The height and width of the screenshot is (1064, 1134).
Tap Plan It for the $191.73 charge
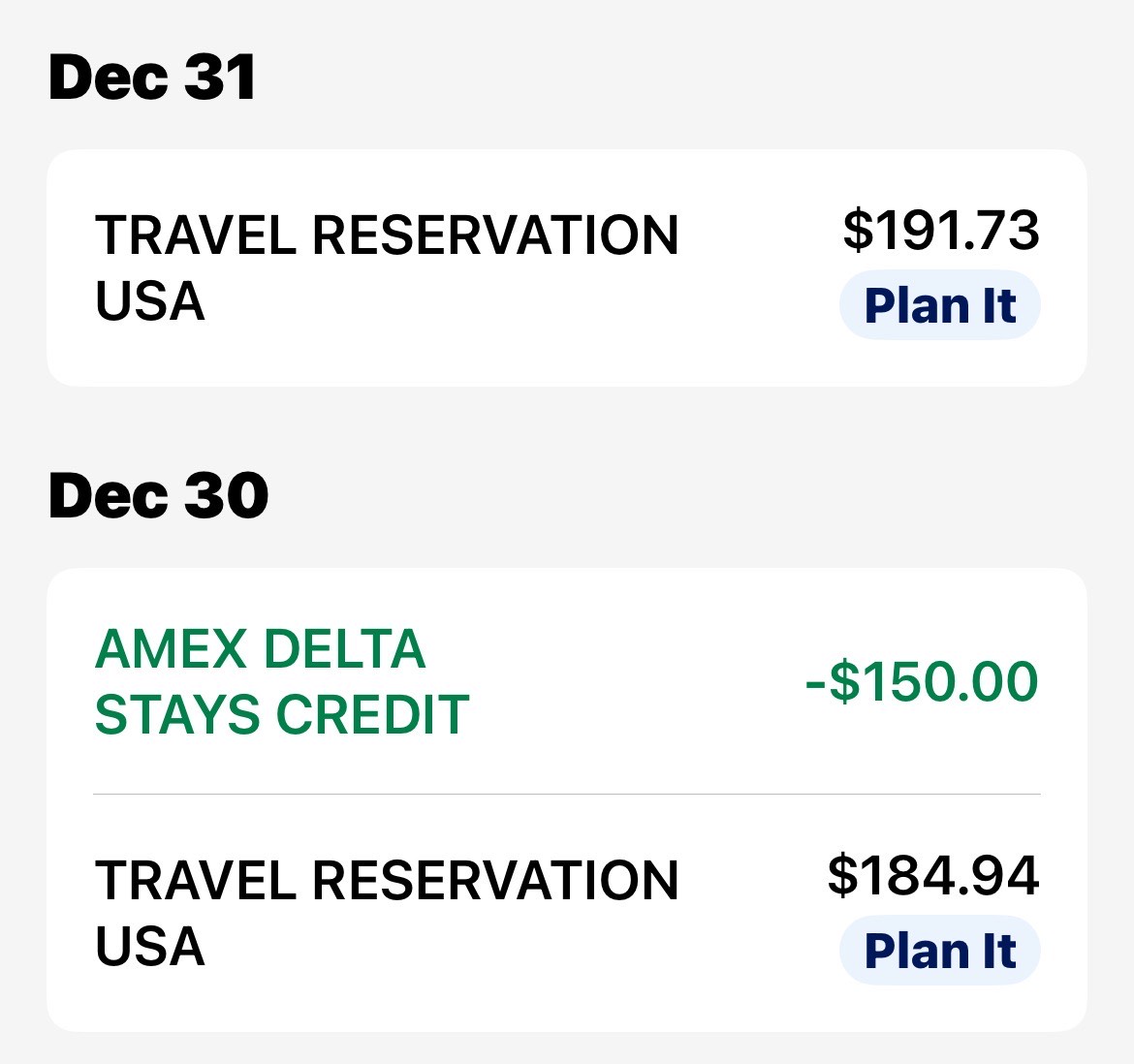point(939,305)
